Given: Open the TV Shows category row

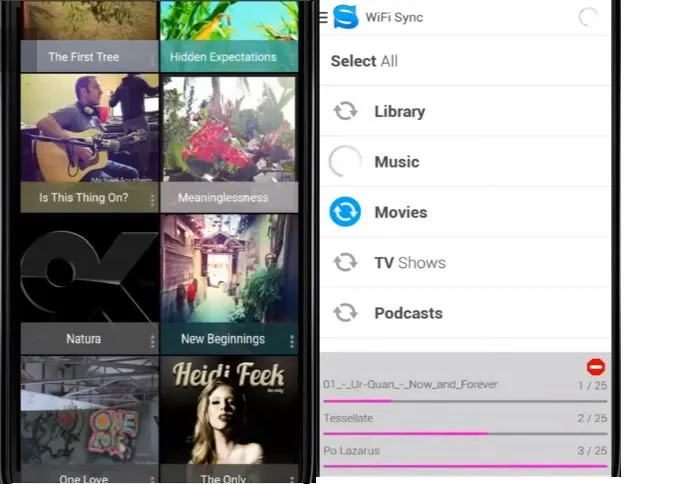Looking at the screenshot, I should [465, 263].
